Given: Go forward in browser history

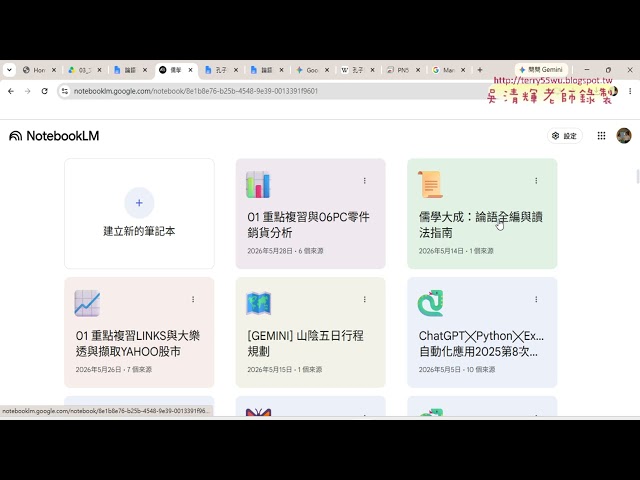Looking at the screenshot, I should click(x=28, y=91).
